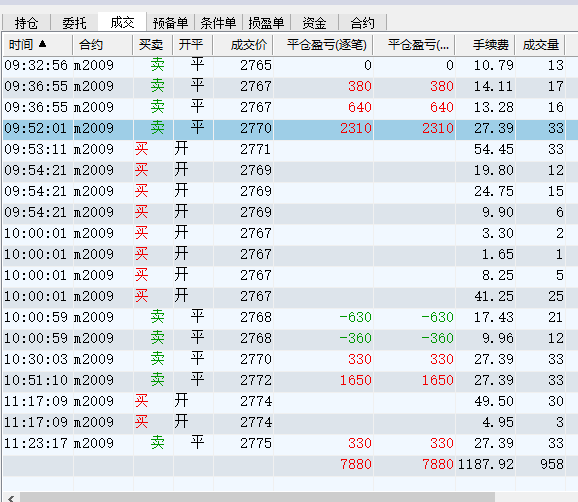Click the fee 13.28
This screenshot has height=502, width=578.
point(494,108)
